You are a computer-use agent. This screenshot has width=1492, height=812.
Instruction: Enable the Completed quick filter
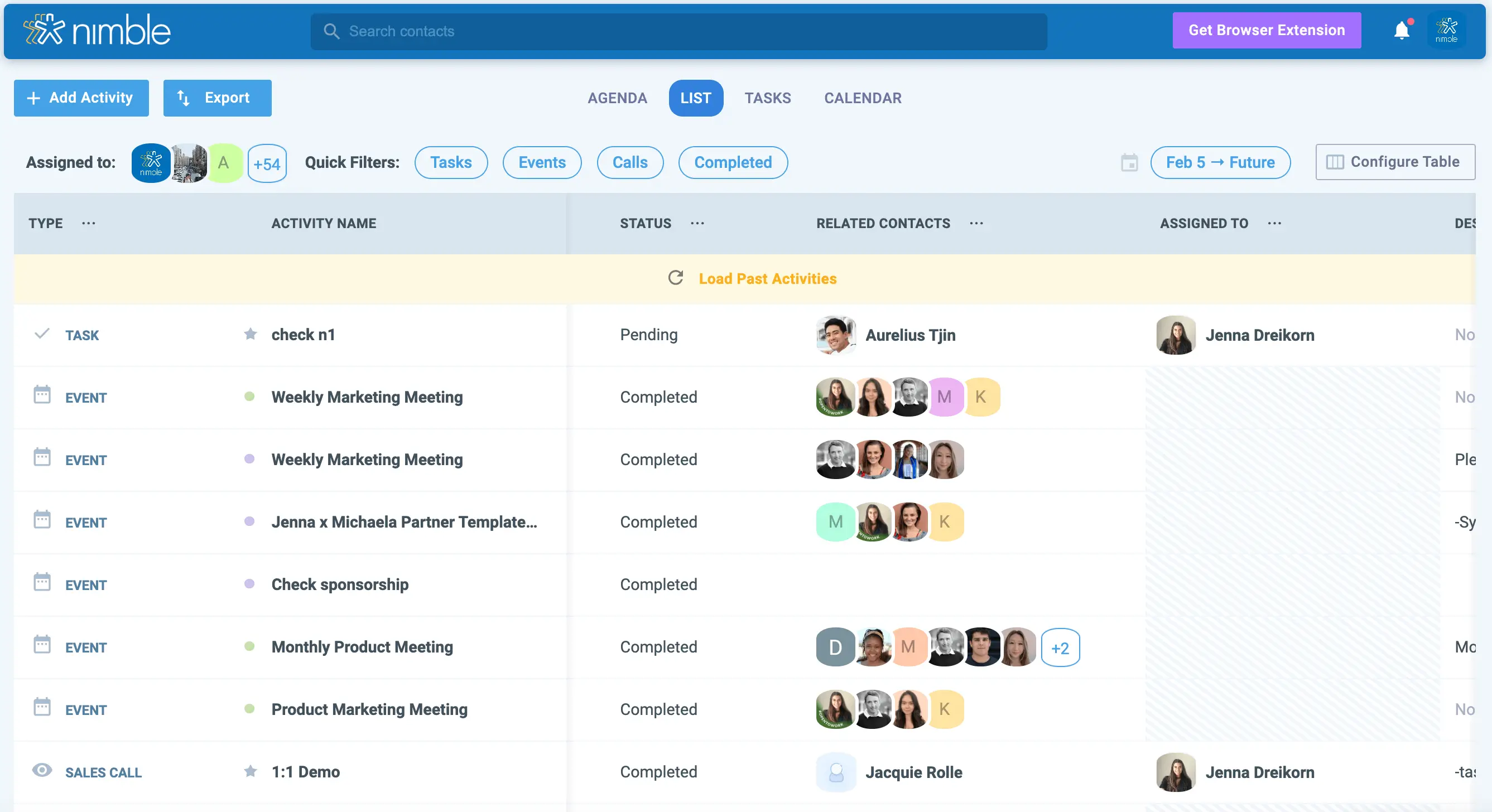point(733,163)
